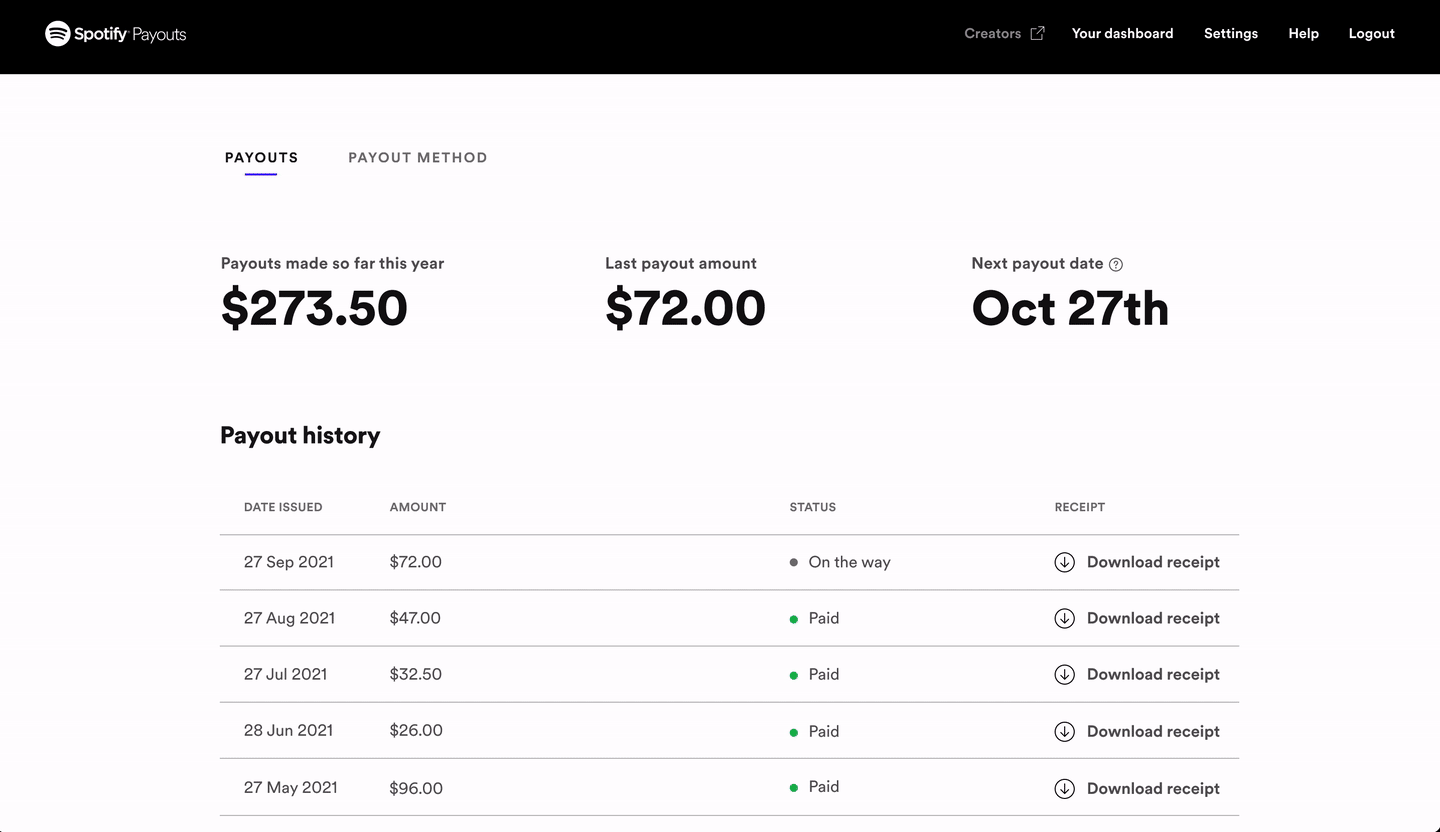Click download icon for 27 Jul 2021 payout

coord(1064,674)
